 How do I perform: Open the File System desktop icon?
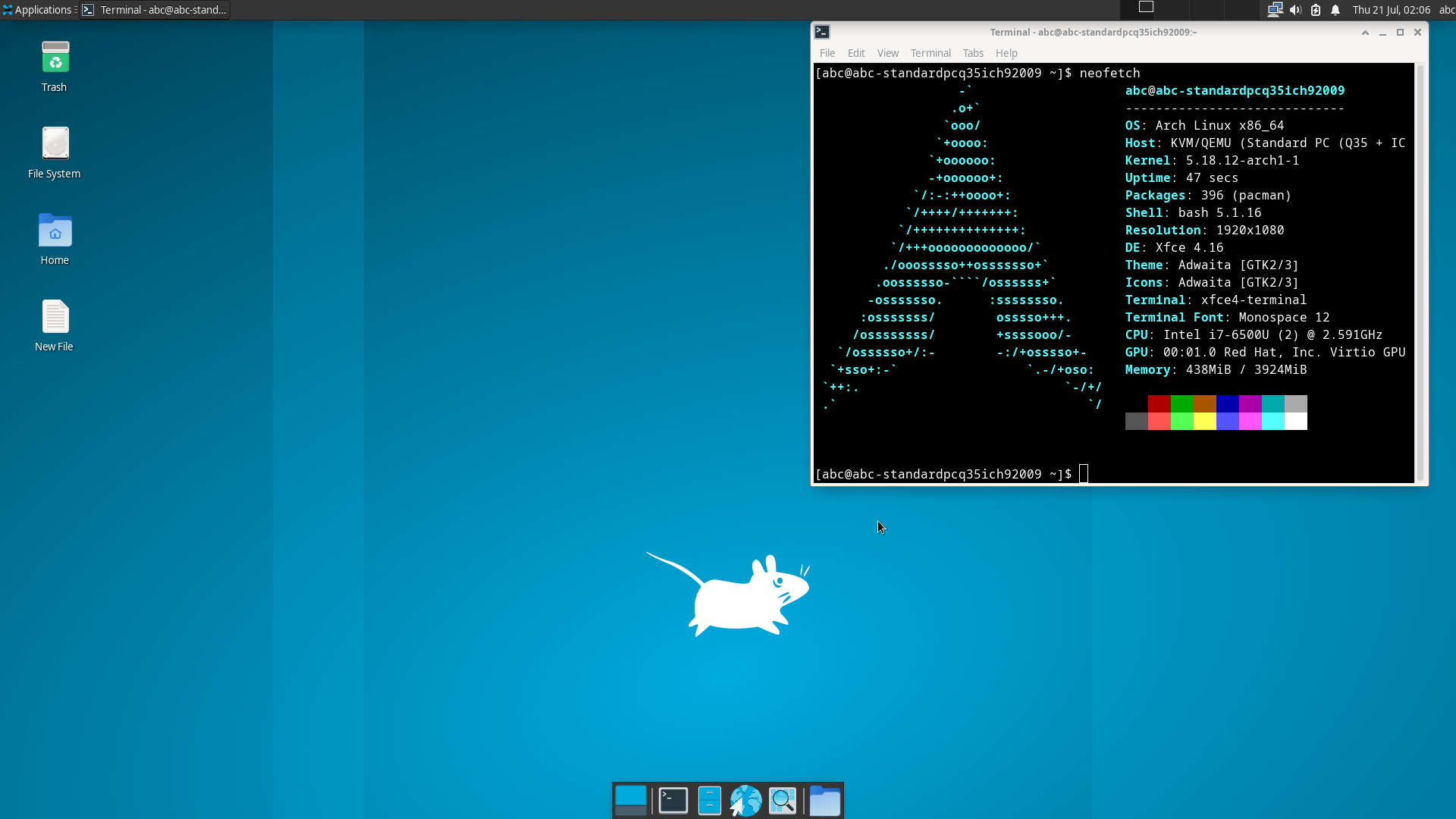[x=55, y=144]
